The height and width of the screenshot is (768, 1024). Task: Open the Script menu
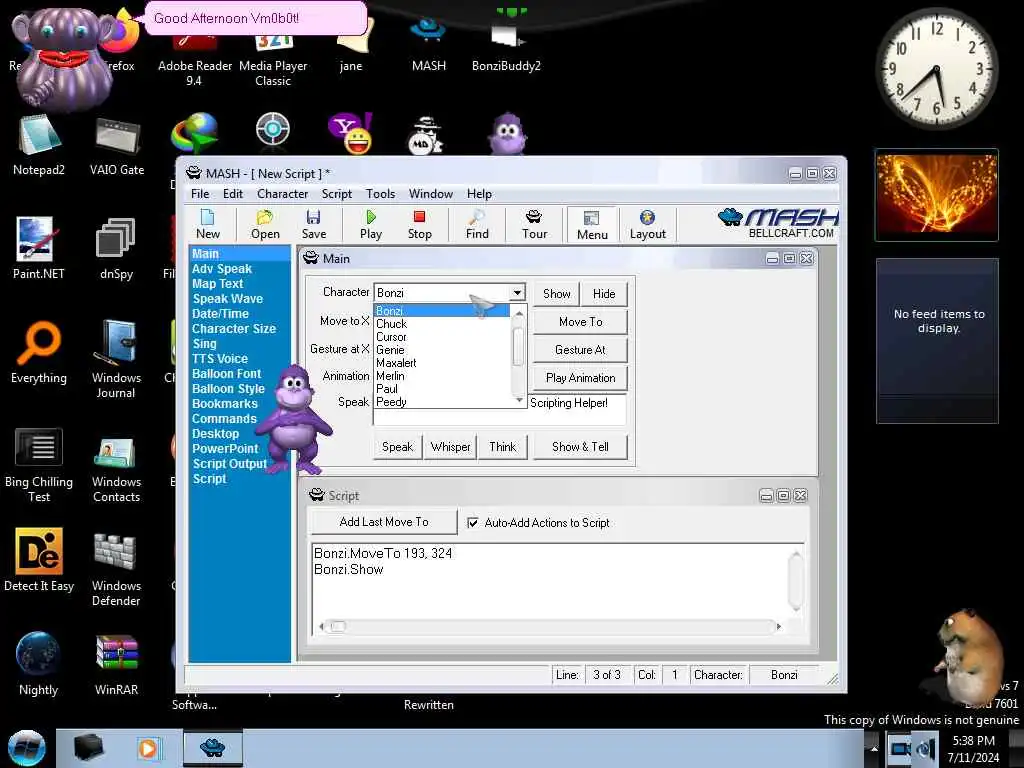click(x=336, y=194)
